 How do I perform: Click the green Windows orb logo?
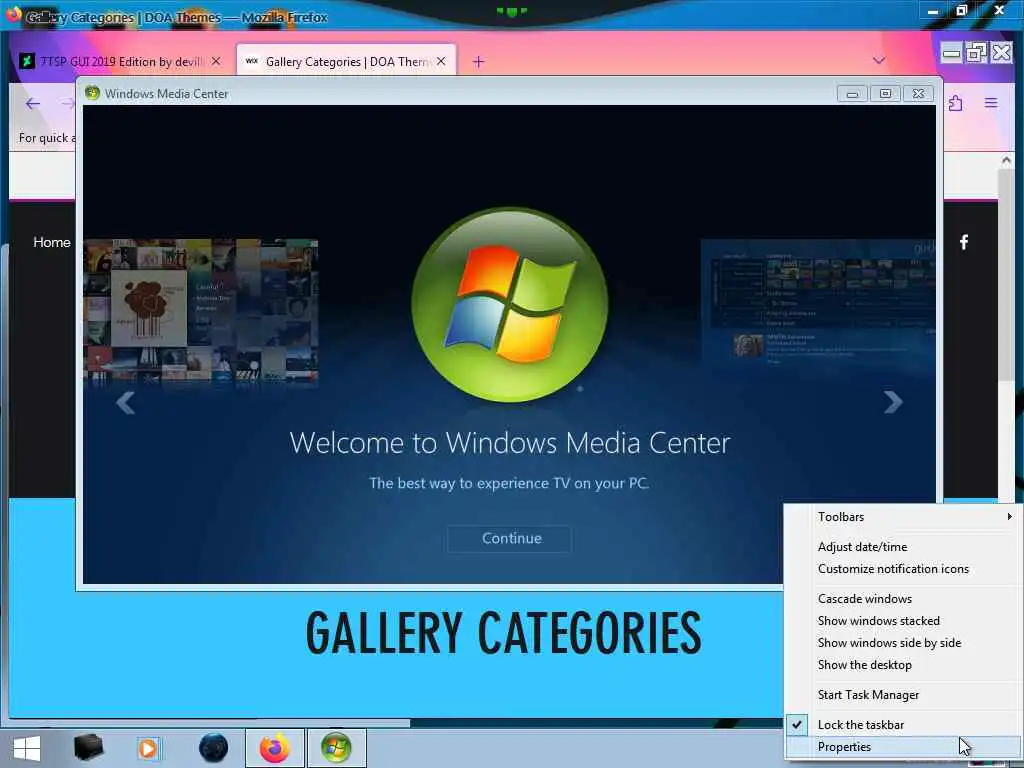pos(510,305)
